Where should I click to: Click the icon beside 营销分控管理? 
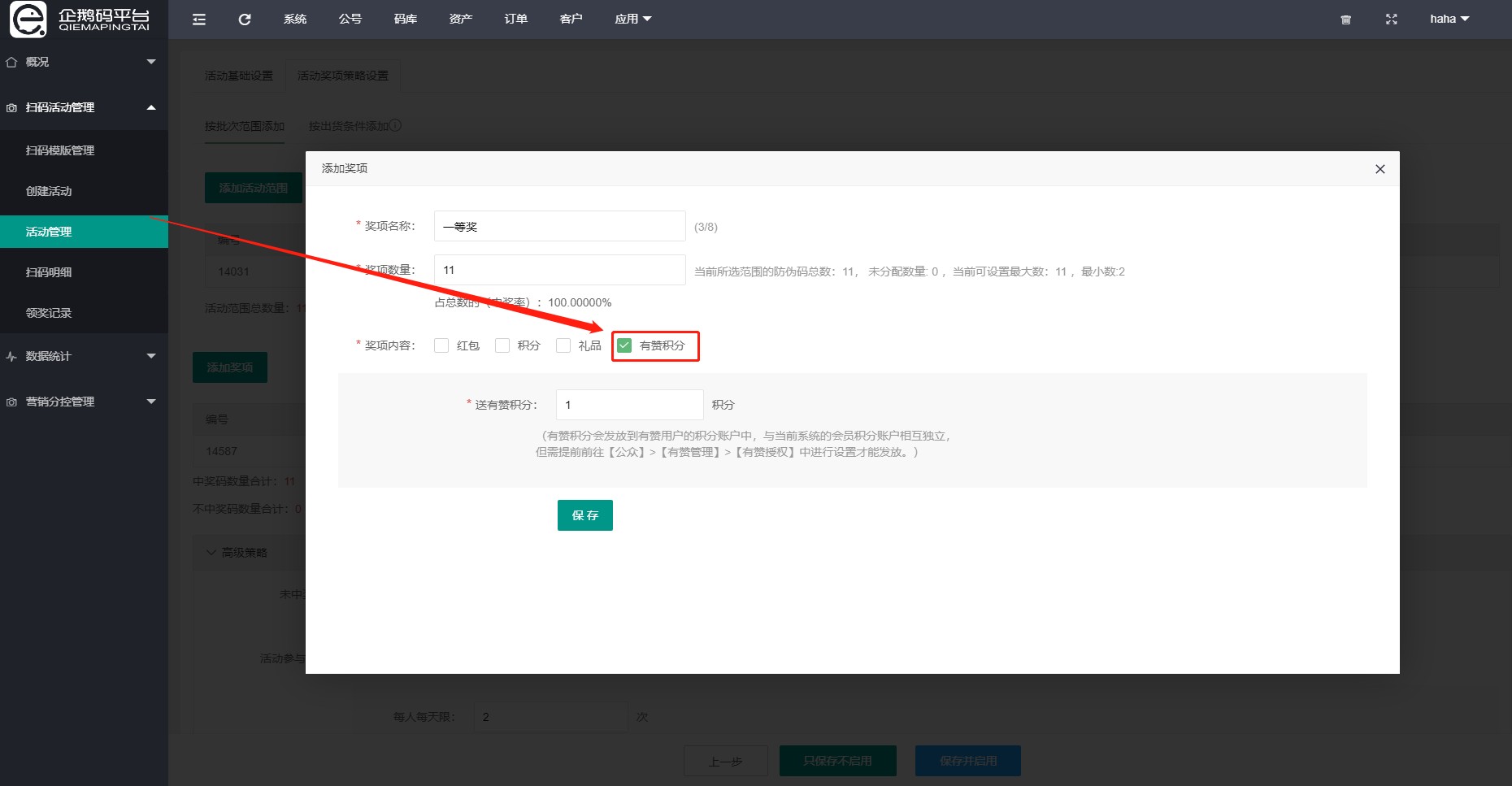point(11,402)
